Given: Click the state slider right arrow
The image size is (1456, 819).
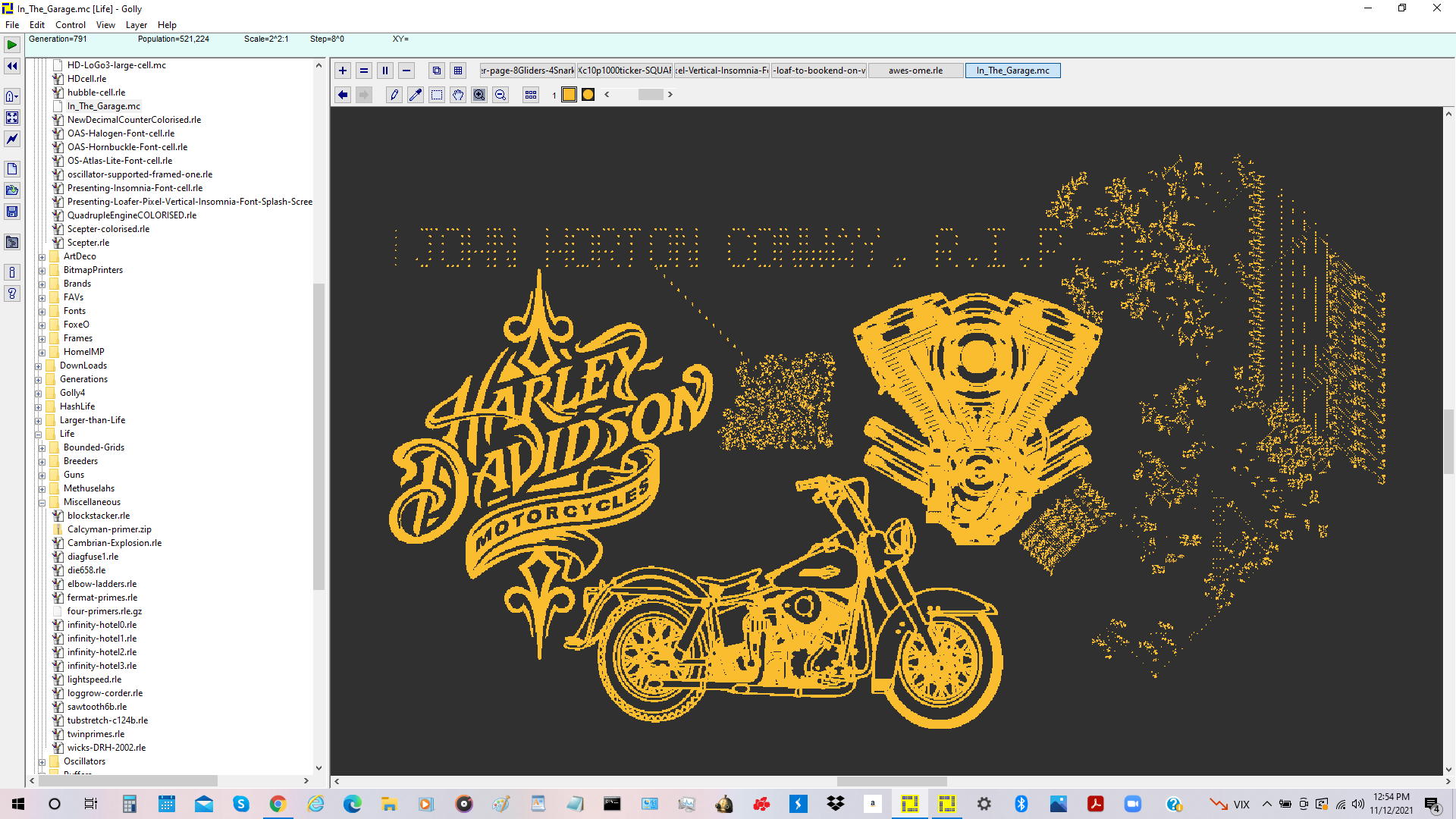Looking at the screenshot, I should tap(670, 95).
